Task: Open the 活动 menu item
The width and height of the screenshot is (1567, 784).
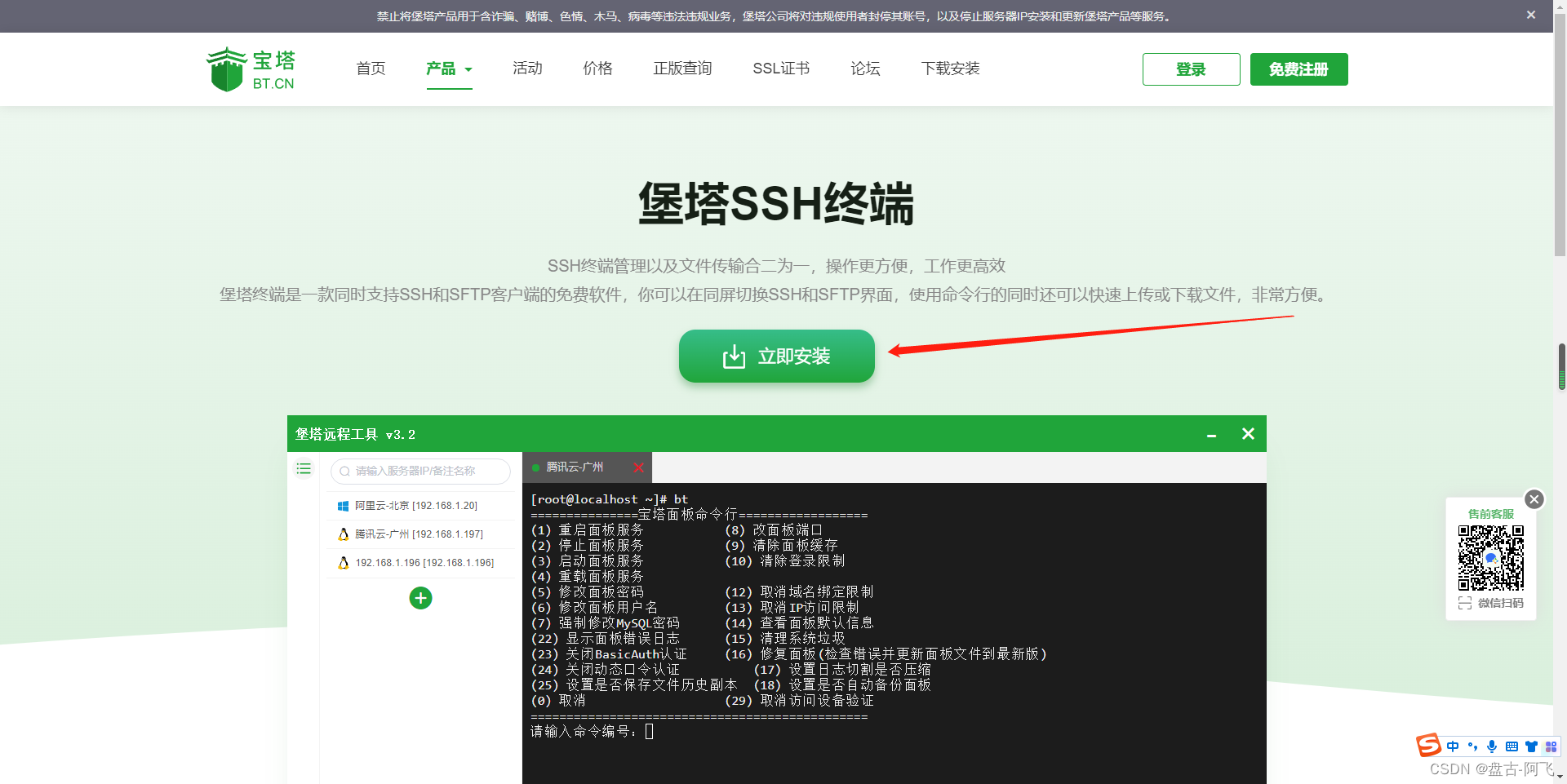Action: point(527,69)
